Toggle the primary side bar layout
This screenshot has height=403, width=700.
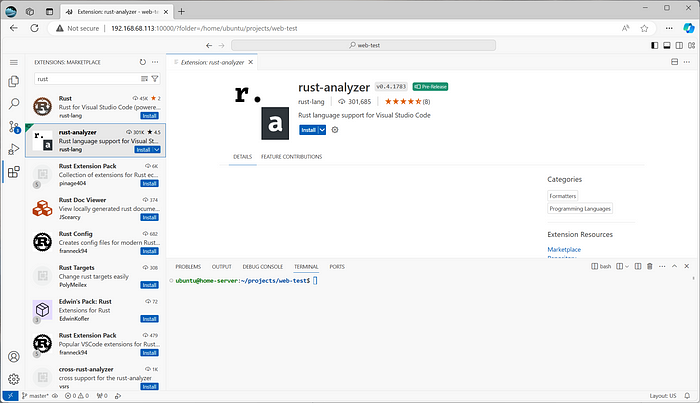tap(654, 45)
